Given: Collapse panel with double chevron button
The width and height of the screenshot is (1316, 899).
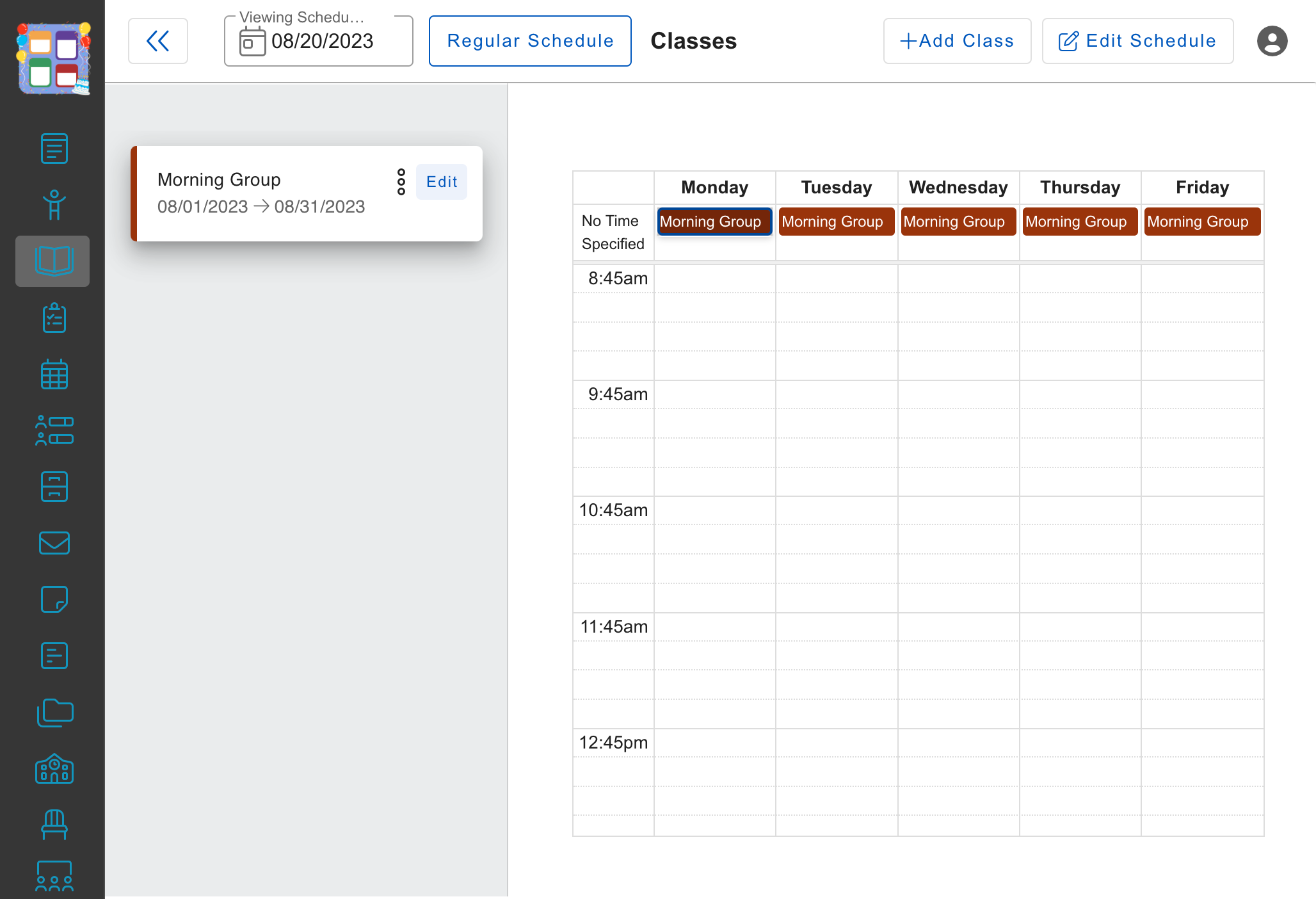Looking at the screenshot, I should pyautogui.click(x=158, y=41).
